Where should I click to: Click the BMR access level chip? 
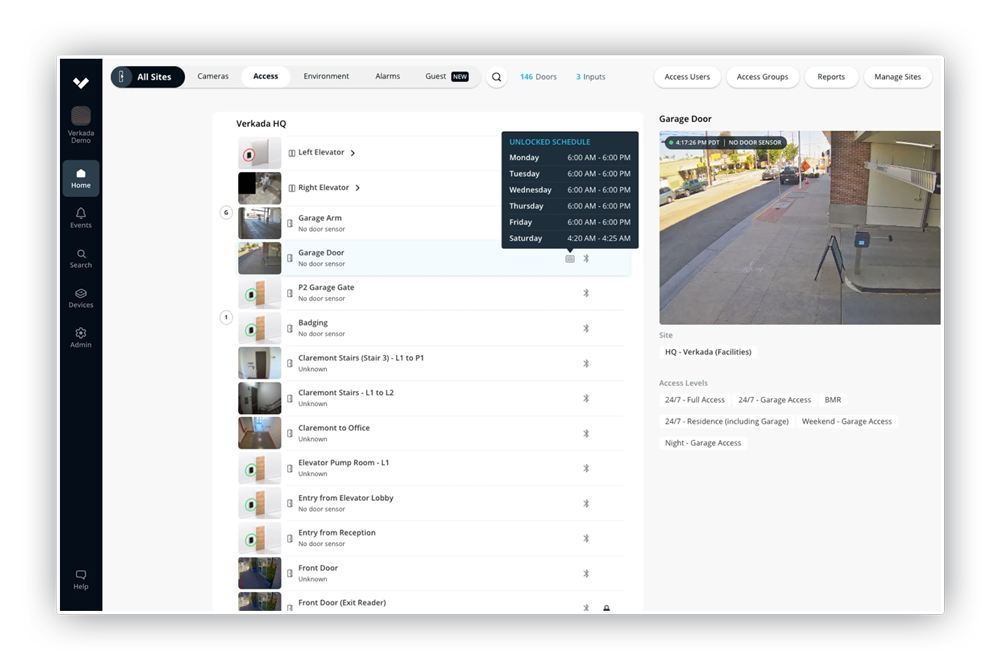pos(832,400)
